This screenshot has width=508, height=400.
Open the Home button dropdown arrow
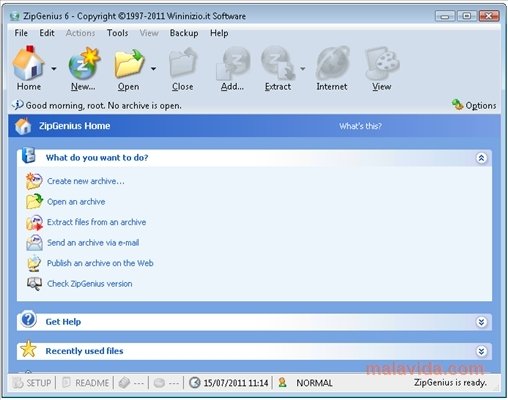point(54,69)
